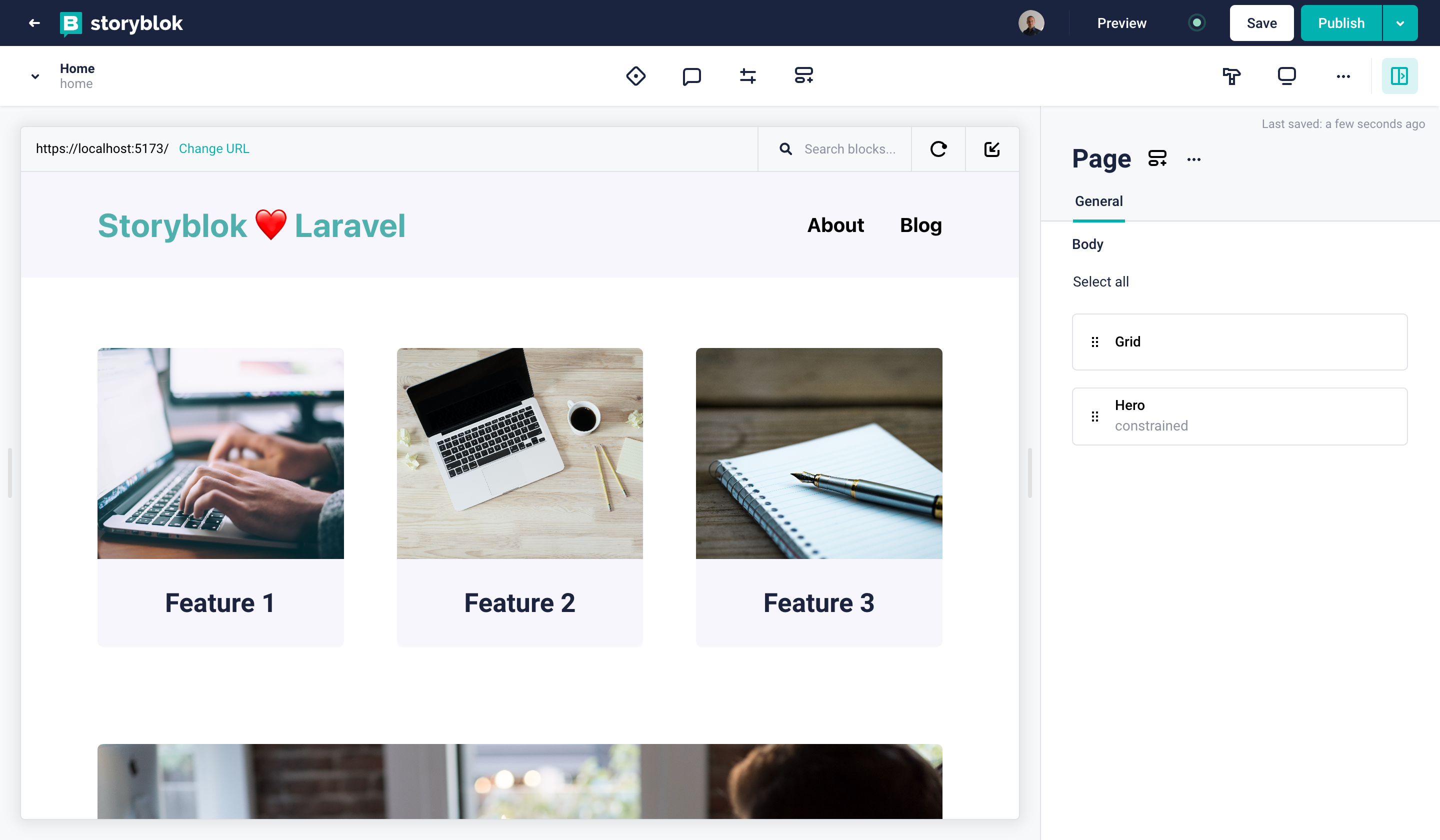Select the desktop viewport icon
The image size is (1440, 840).
tap(1286, 75)
